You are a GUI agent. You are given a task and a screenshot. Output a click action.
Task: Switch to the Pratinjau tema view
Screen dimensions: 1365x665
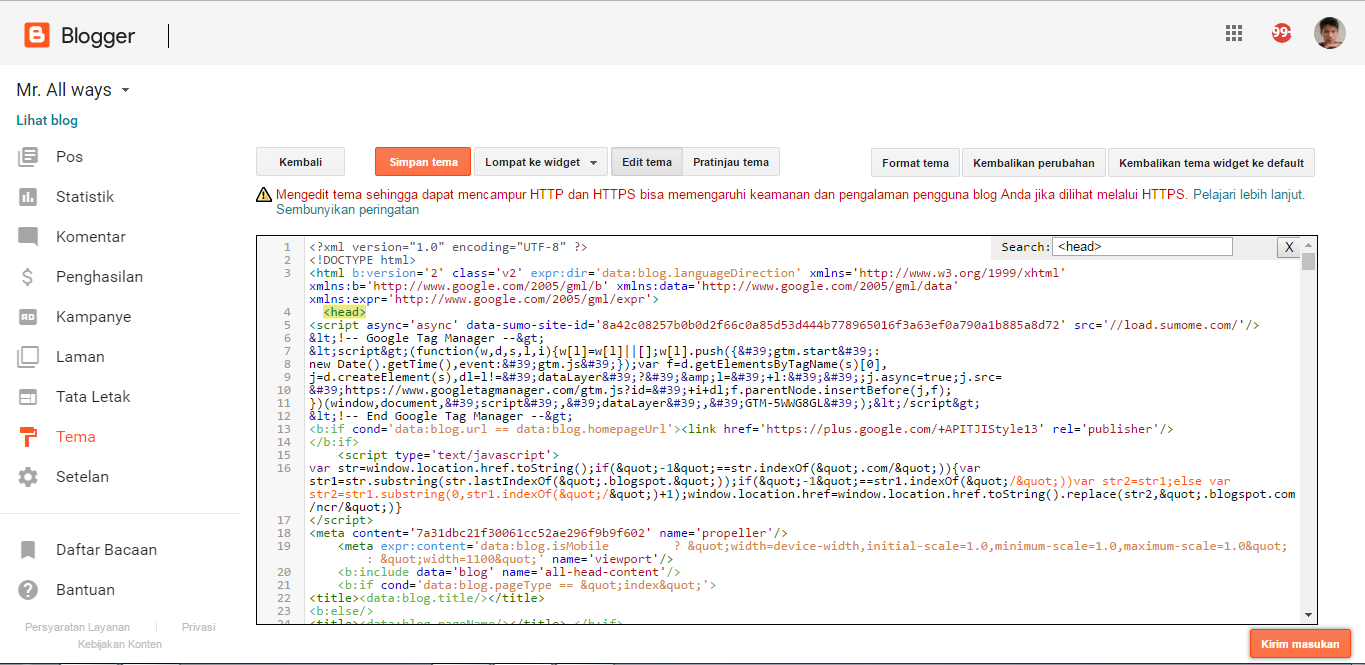point(731,162)
